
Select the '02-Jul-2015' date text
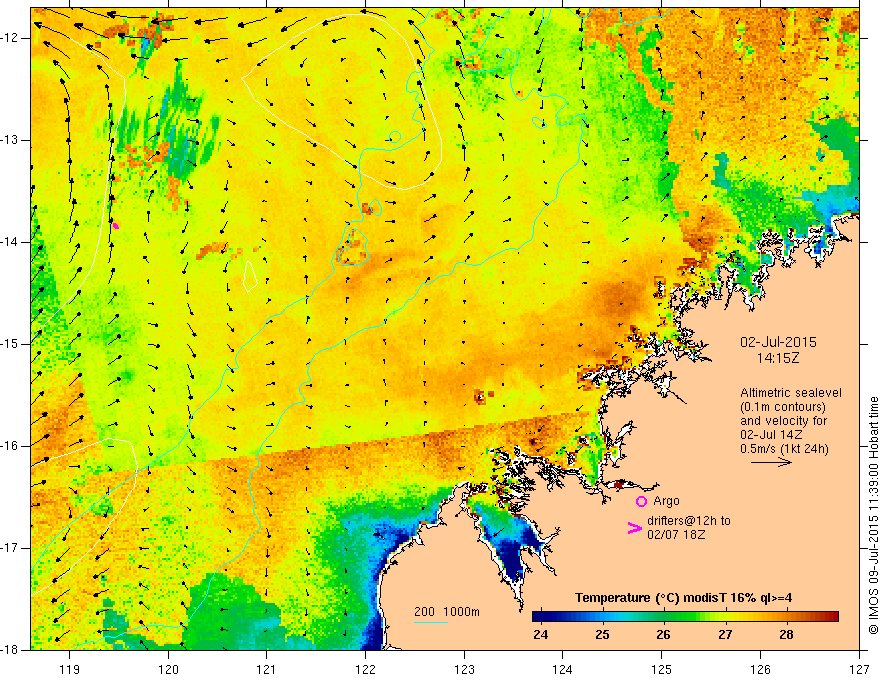click(778, 342)
